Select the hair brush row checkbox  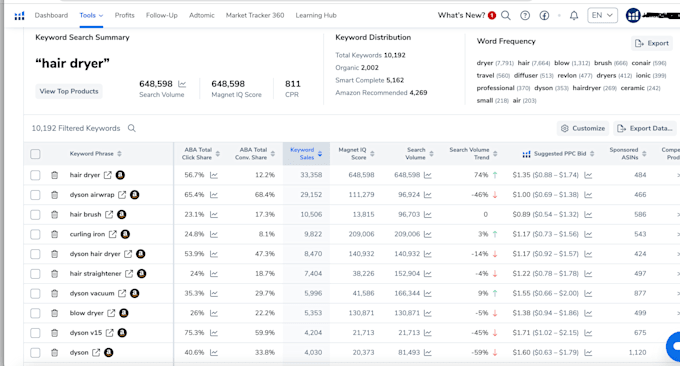tap(36, 215)
